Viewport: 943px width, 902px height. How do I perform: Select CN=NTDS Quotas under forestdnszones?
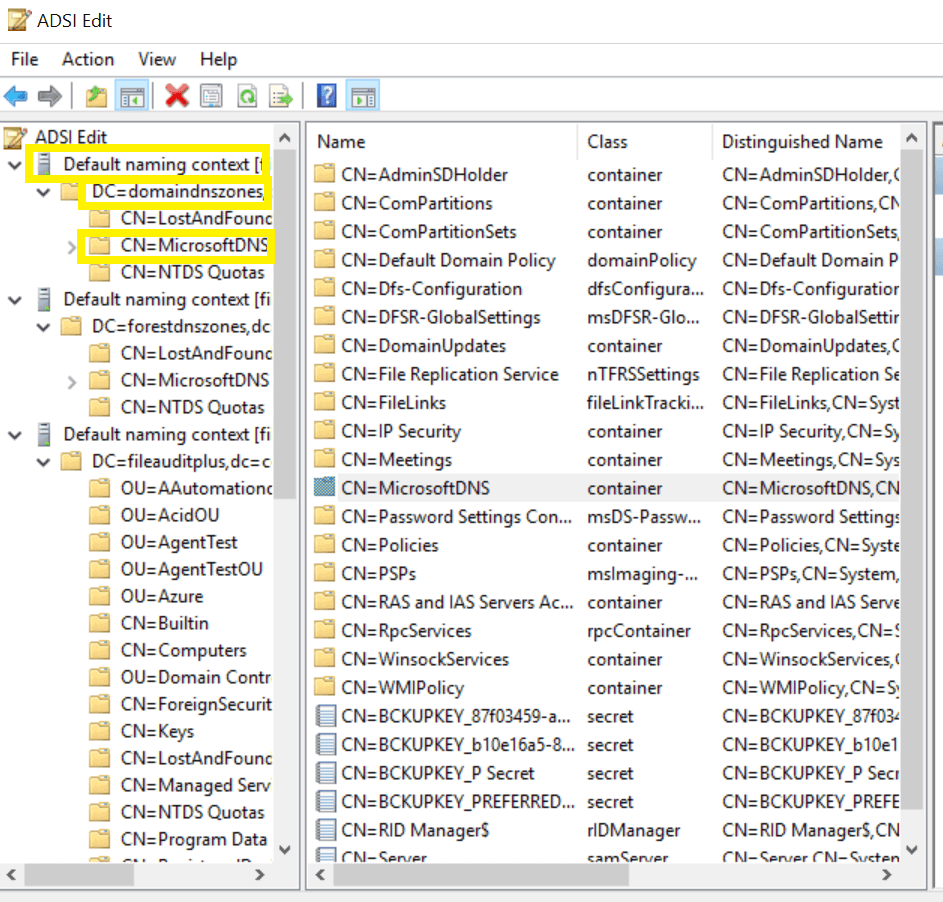point(192,408)
